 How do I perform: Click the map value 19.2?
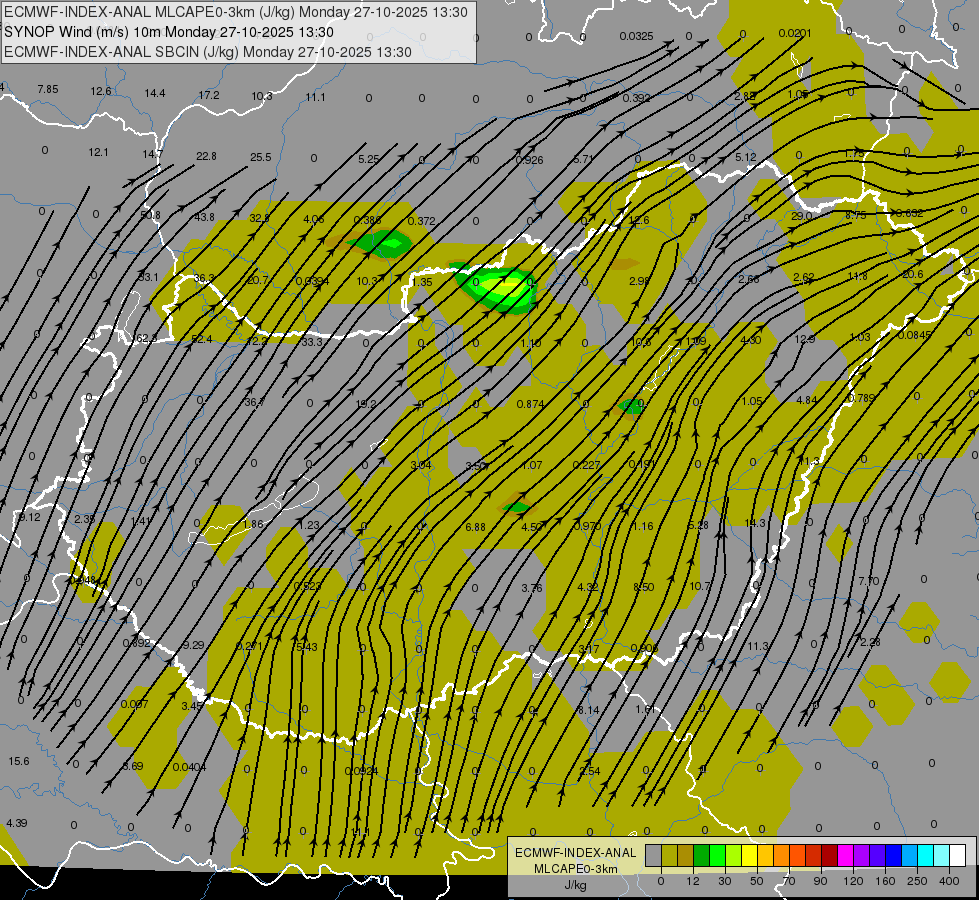[366, 404]
